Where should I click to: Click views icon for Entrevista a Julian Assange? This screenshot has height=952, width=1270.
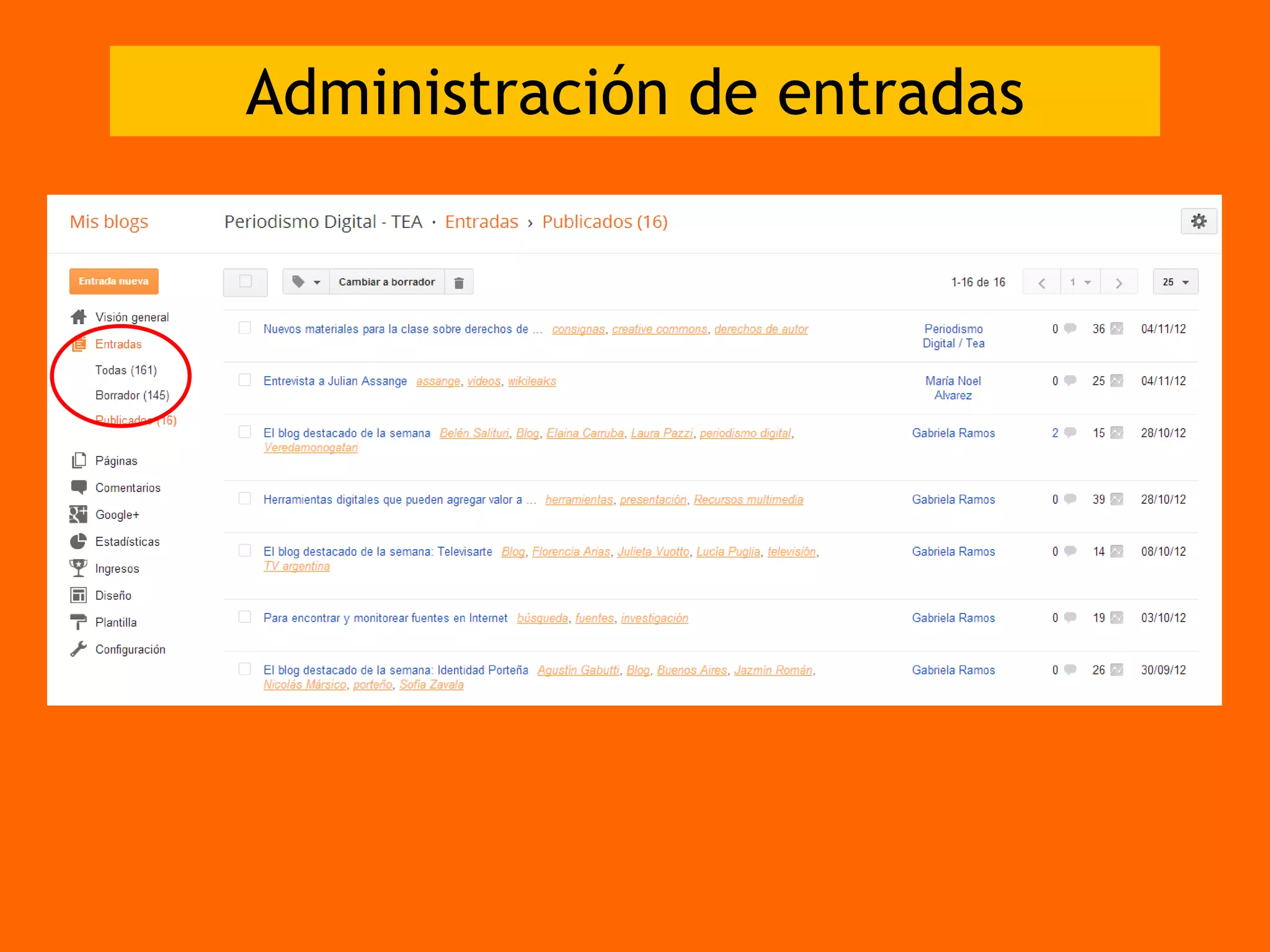click(1117, 381)
